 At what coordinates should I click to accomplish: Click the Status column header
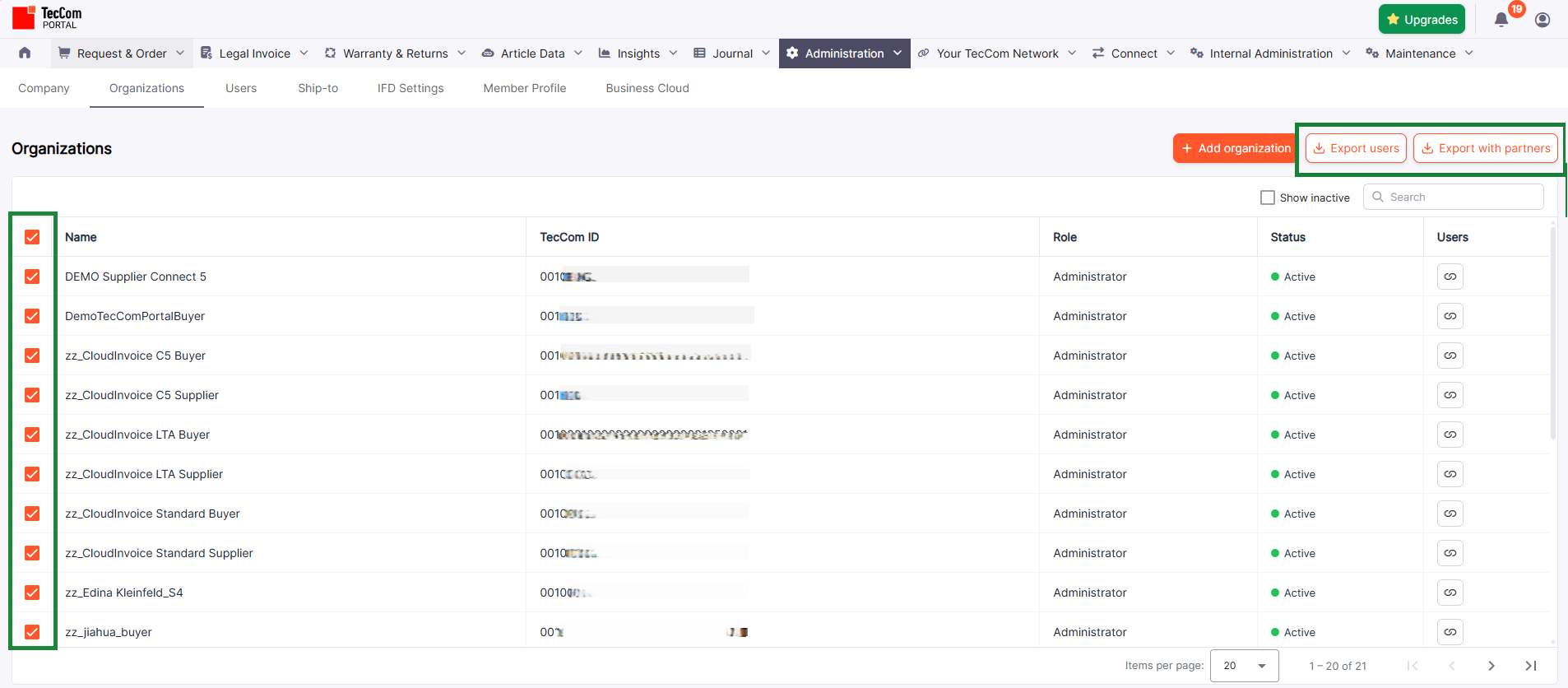pos(1287,237)
